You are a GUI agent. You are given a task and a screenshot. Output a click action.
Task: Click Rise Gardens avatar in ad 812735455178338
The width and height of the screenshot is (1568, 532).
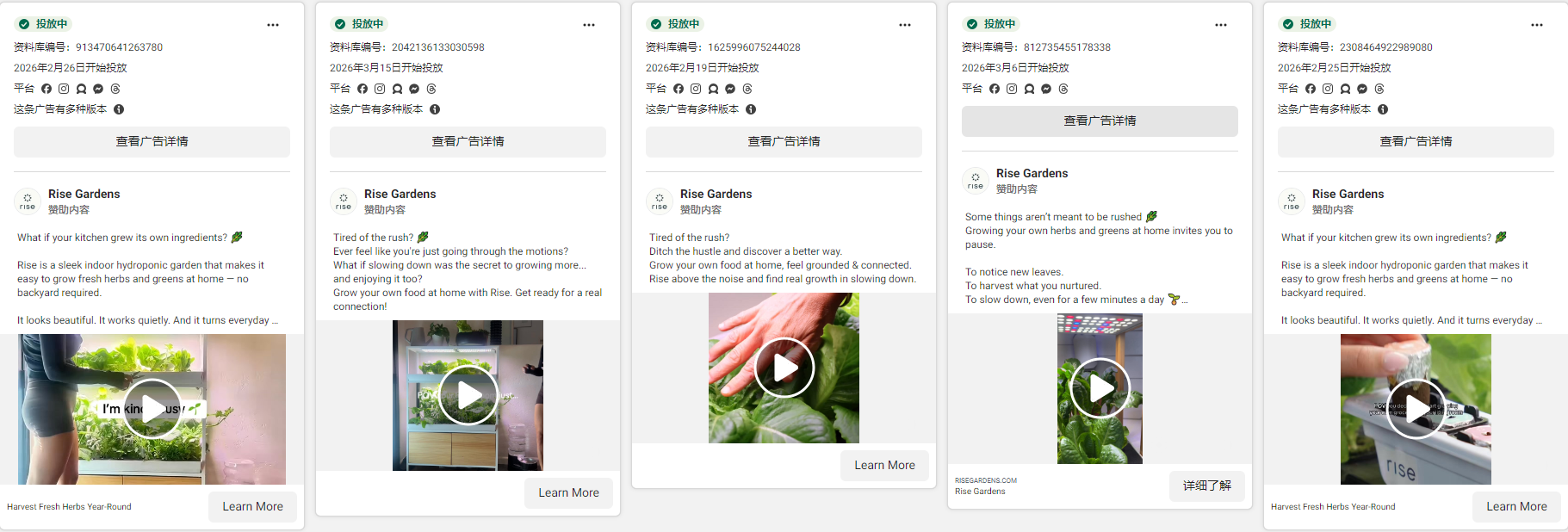click(976, 181)
